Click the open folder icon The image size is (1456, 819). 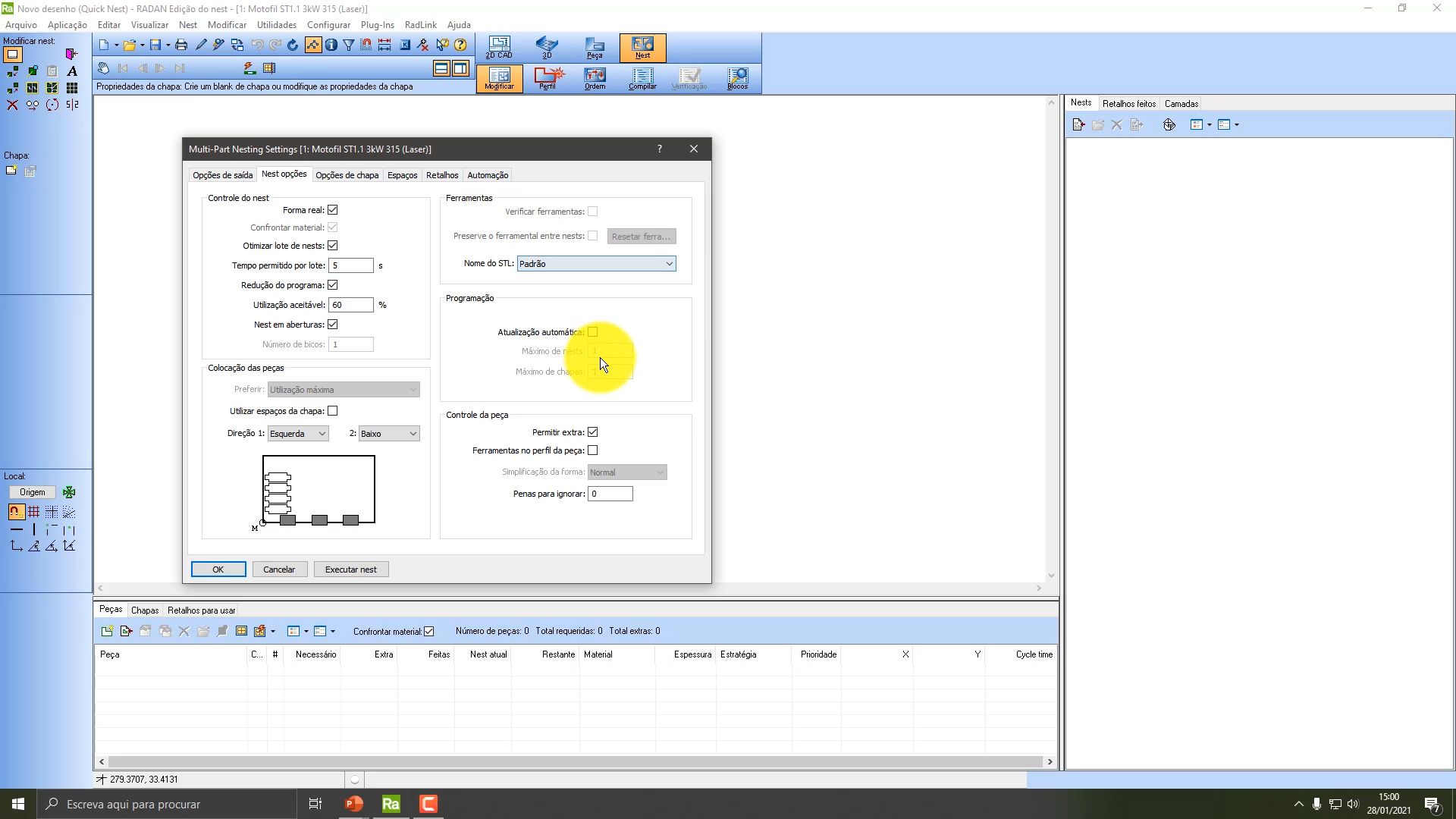tap(130, 45)
